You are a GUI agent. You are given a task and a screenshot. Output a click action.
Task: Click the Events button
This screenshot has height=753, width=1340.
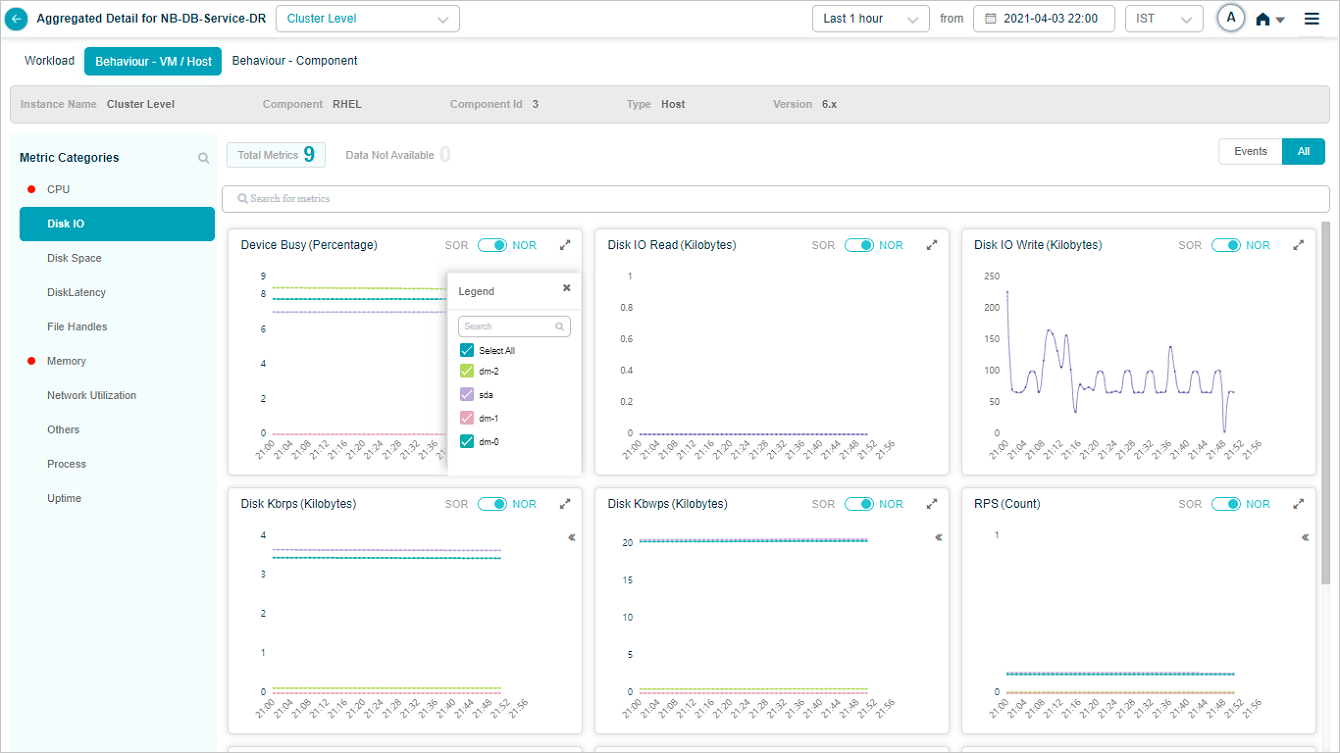pyautogui.click(x=1250, y=152)
